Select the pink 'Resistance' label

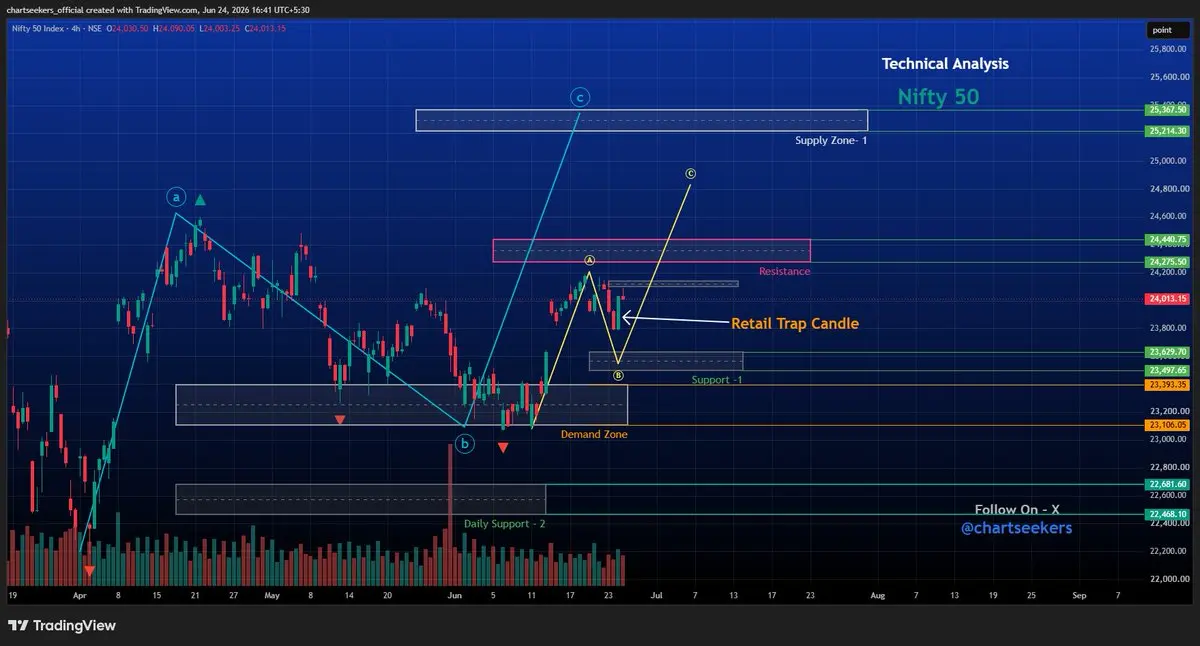click(784, 271)
